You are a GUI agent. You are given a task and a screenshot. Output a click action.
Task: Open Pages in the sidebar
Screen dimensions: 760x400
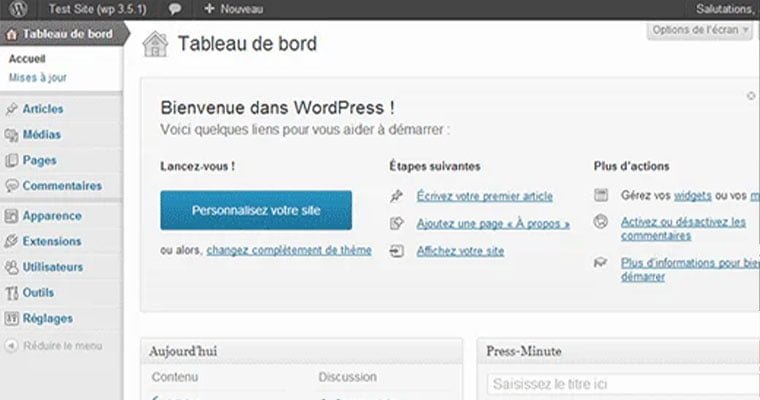coord(39,160)
